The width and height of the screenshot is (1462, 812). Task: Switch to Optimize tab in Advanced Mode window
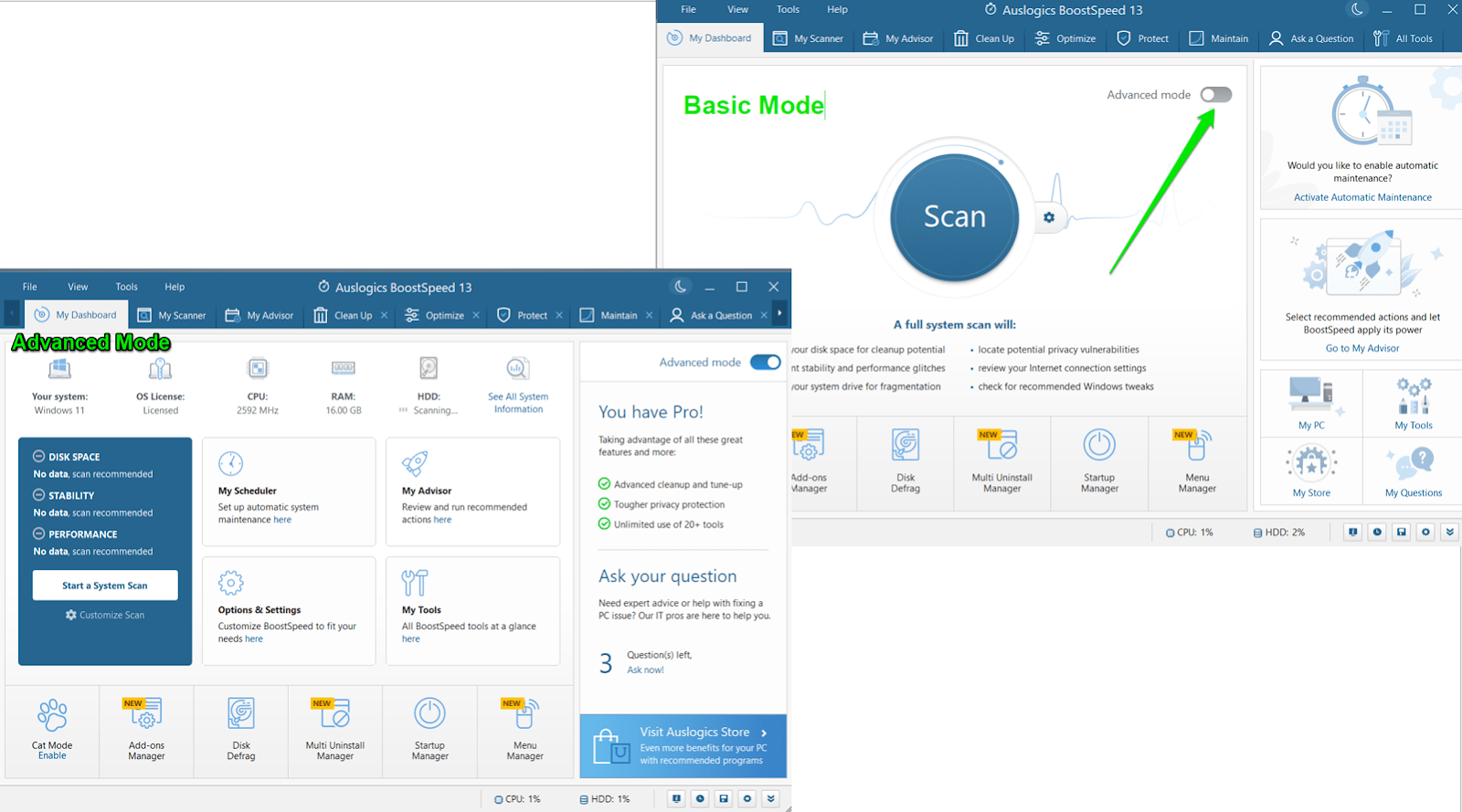(435, 315)
